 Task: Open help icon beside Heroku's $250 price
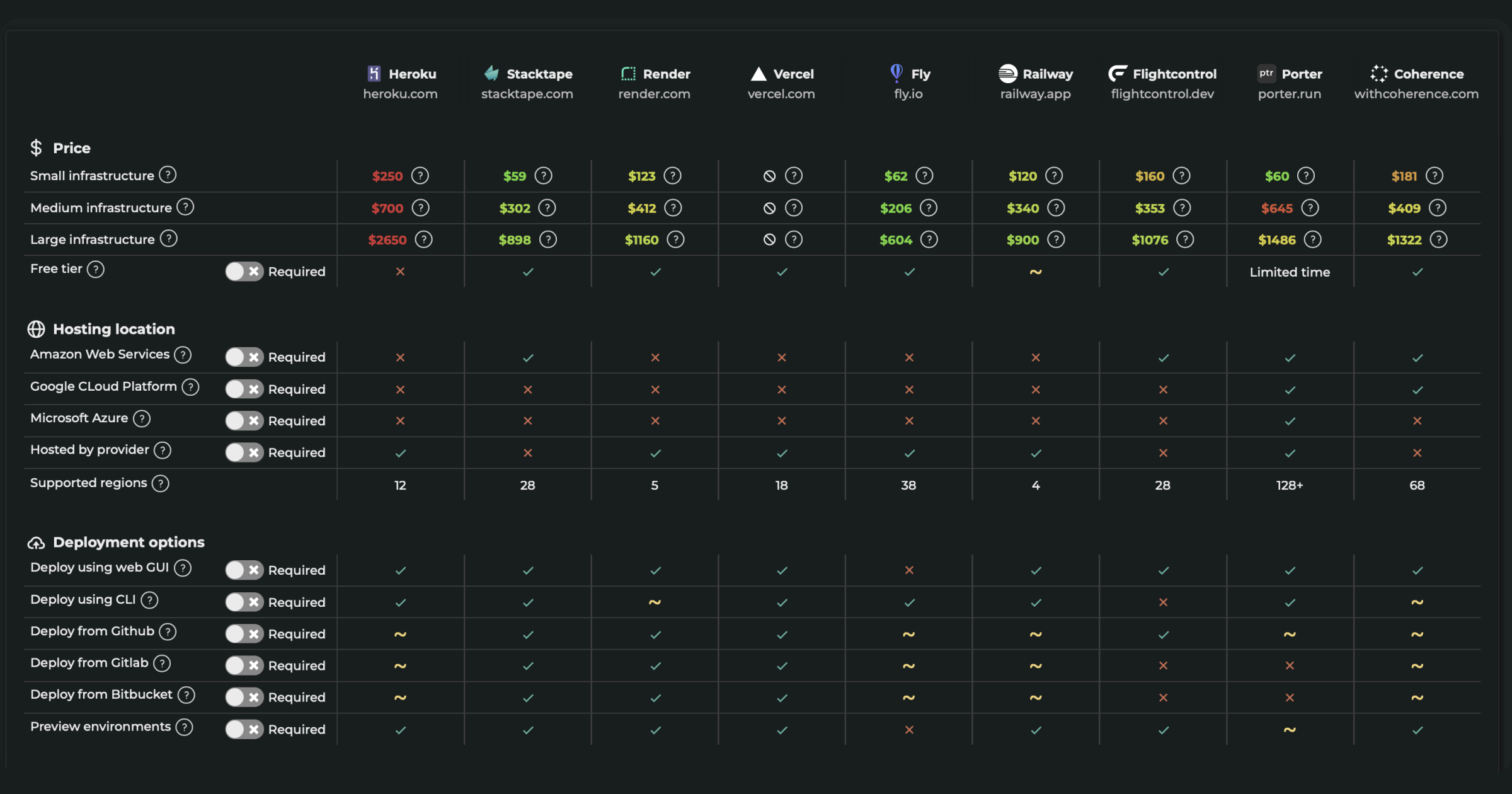coord(420,176)
